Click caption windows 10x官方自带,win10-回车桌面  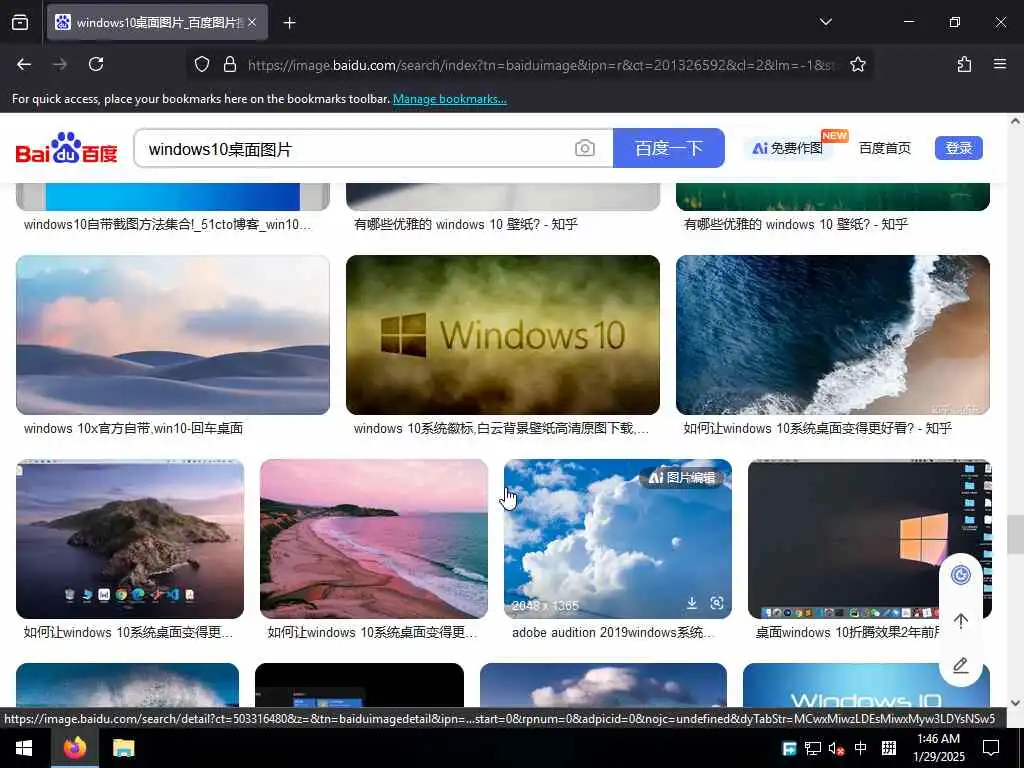133,428
